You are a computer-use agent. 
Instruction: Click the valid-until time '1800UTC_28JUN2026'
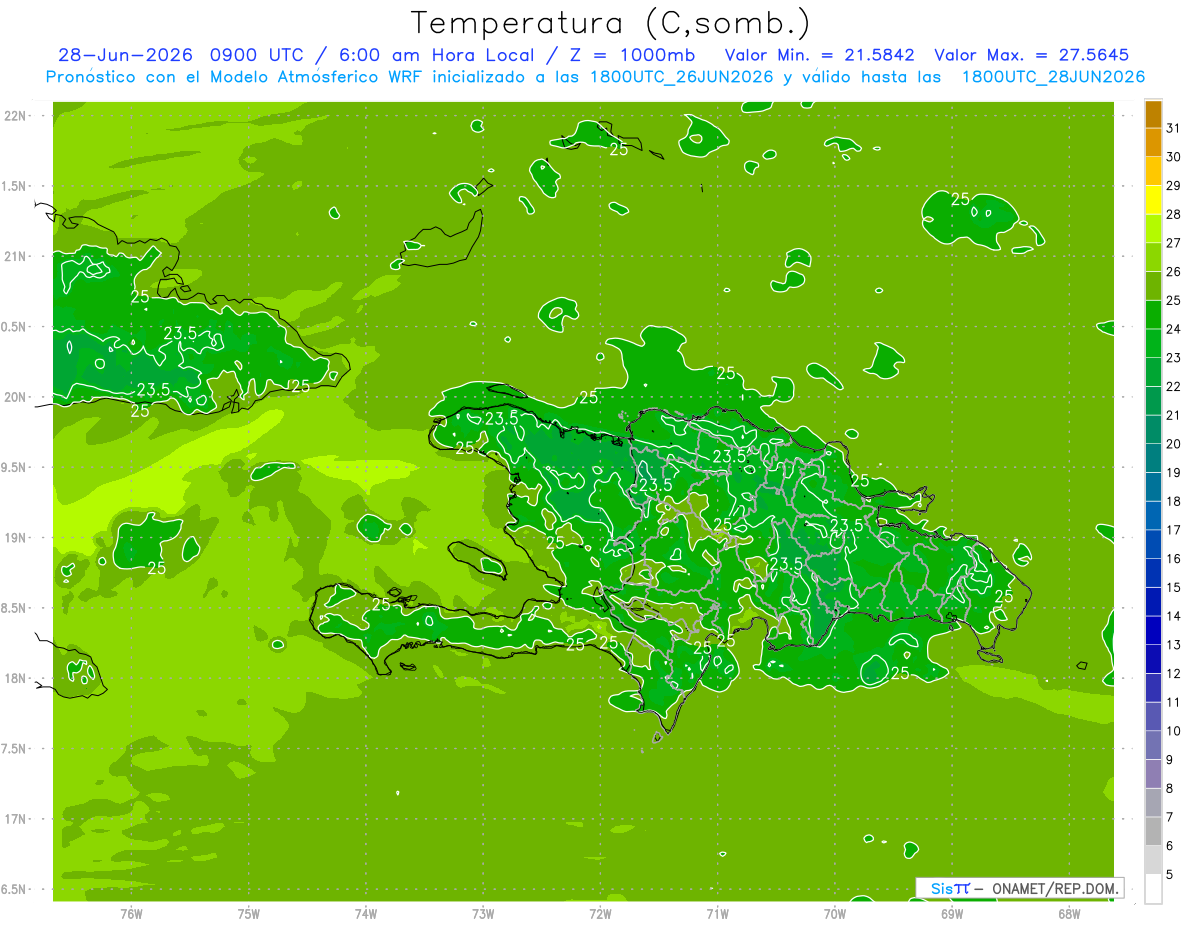coord(1053,77)
